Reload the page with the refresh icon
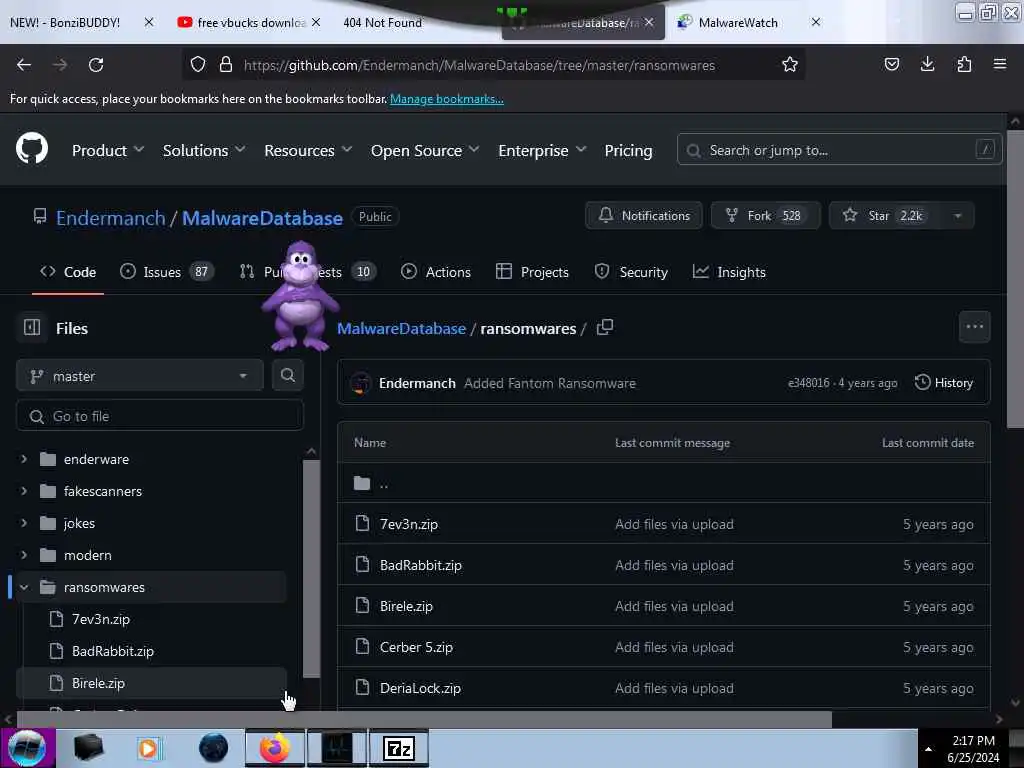This screenshot has height=768, width=1024. tap(96, 65)
